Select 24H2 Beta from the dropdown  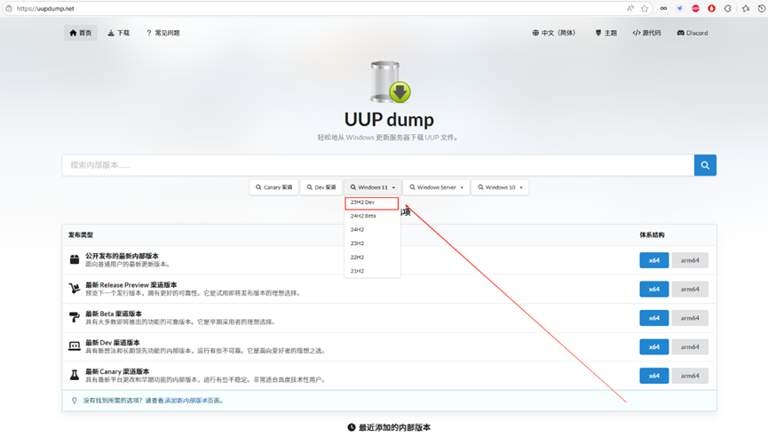point(363,216)
